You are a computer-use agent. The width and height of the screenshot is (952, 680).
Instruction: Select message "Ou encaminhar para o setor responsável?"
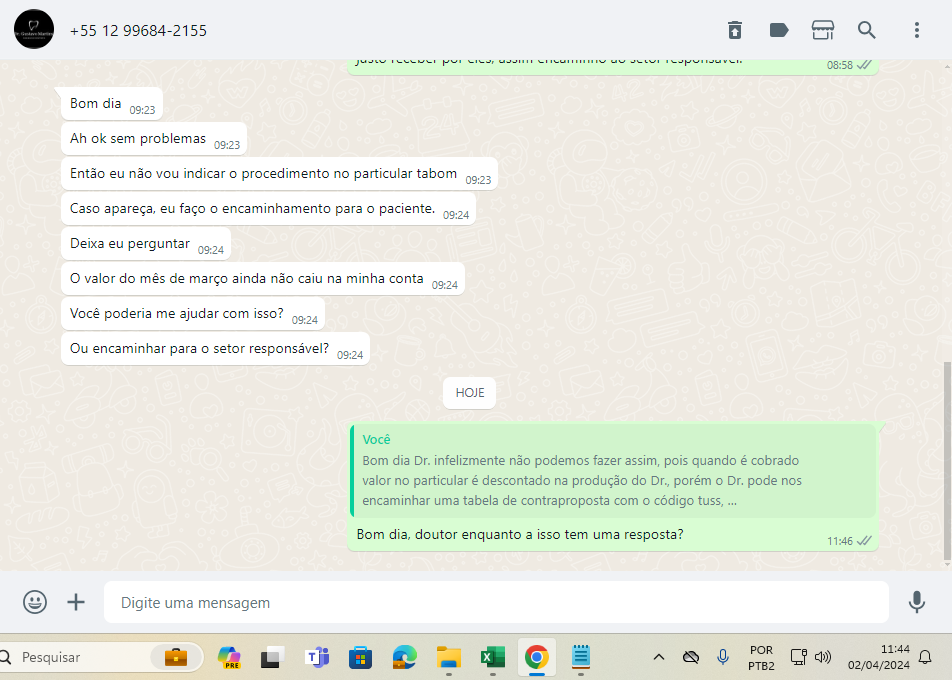pyautogui.click(x=216, y=349)
